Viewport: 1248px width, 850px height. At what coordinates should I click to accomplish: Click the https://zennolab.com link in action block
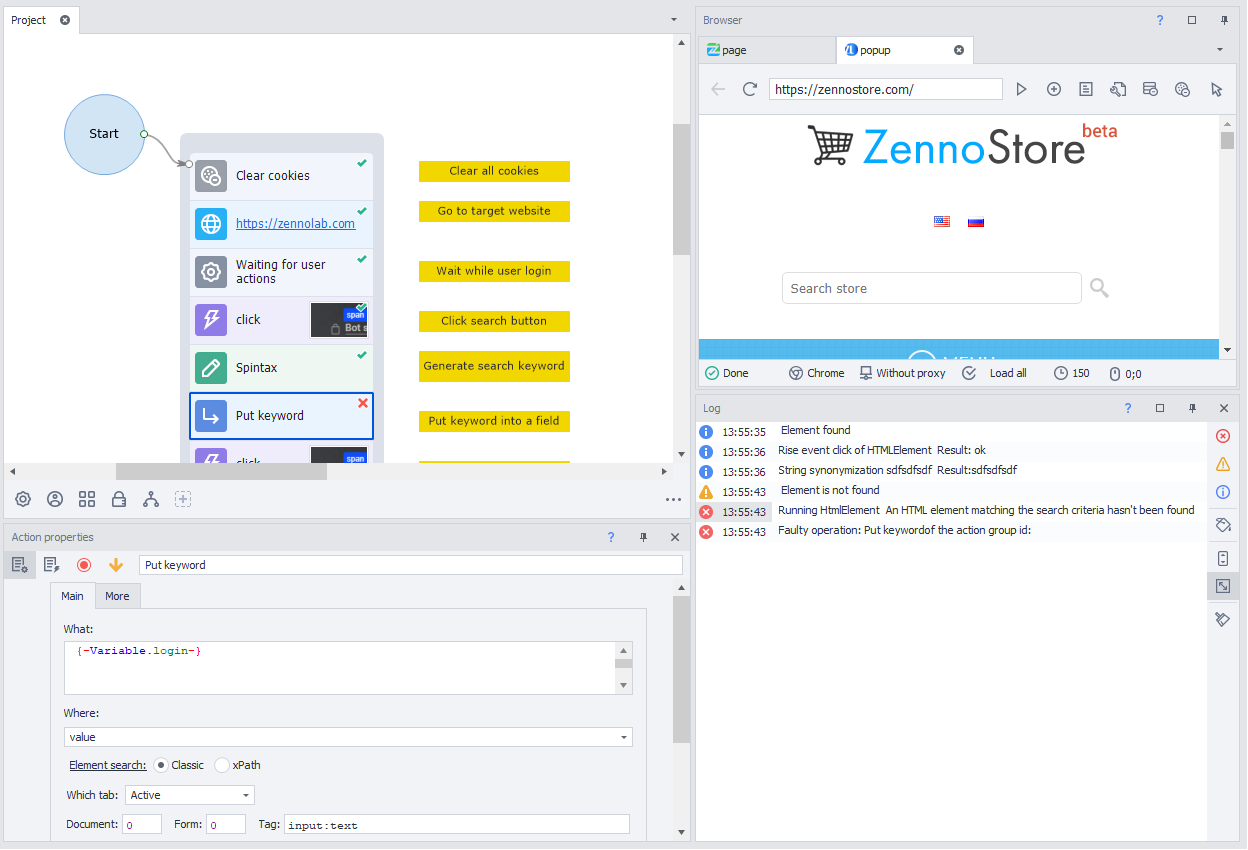point(295,224)
